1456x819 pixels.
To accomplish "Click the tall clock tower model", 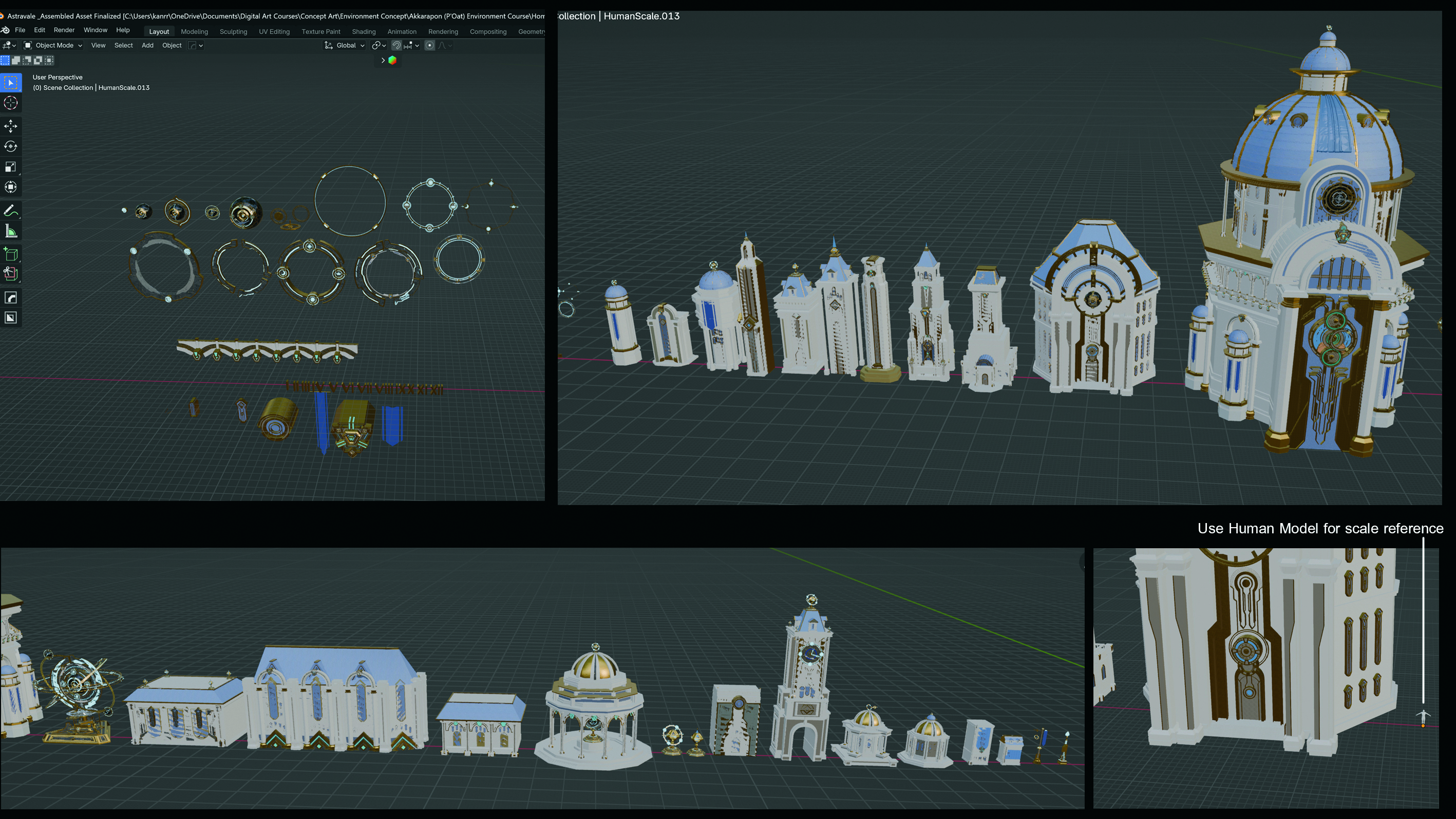I will pyautogui.click(x=803, y=679).
